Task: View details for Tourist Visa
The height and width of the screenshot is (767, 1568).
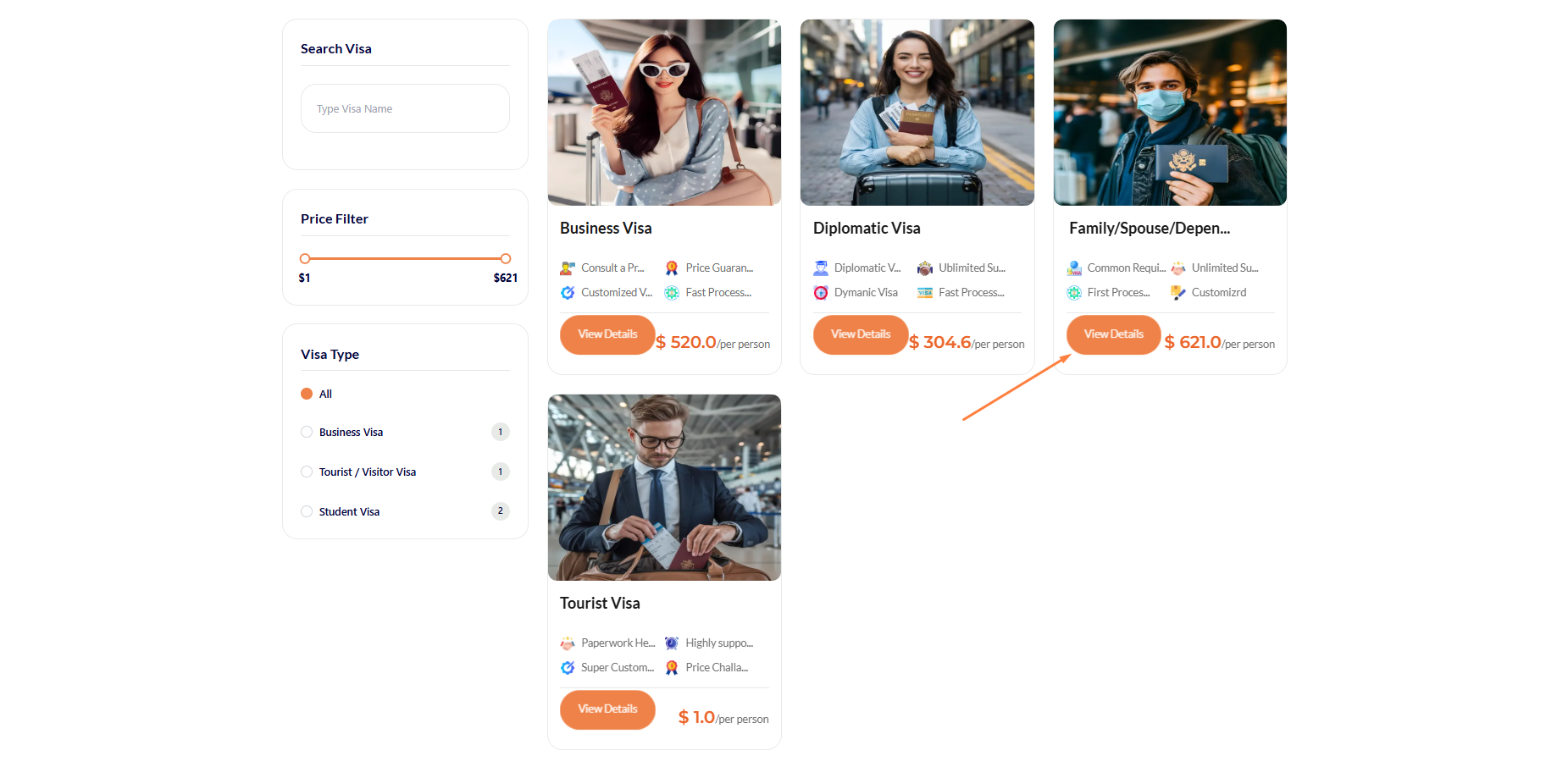Action: [607, 709]
